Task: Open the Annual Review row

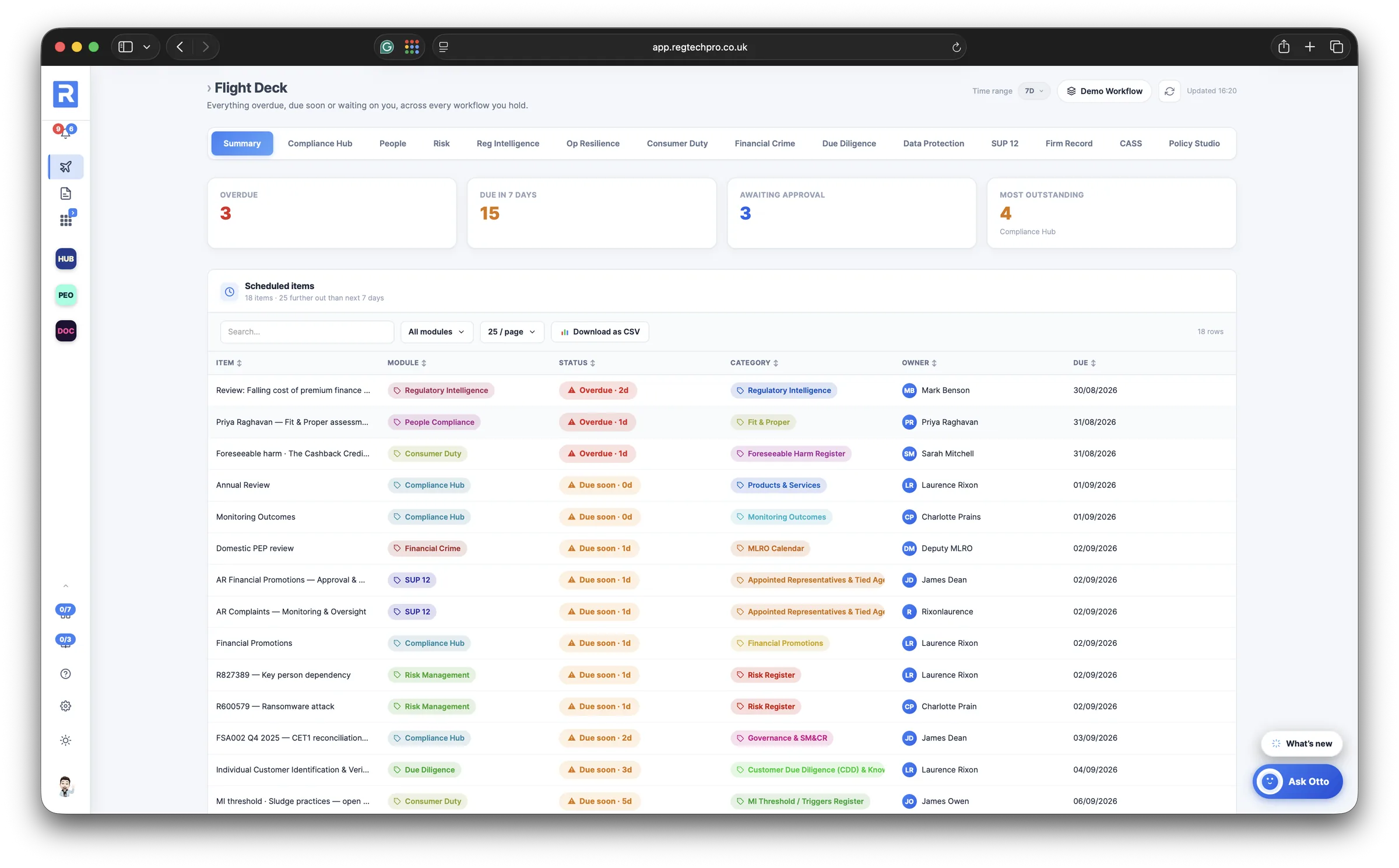Action: [x=722, y=486]
